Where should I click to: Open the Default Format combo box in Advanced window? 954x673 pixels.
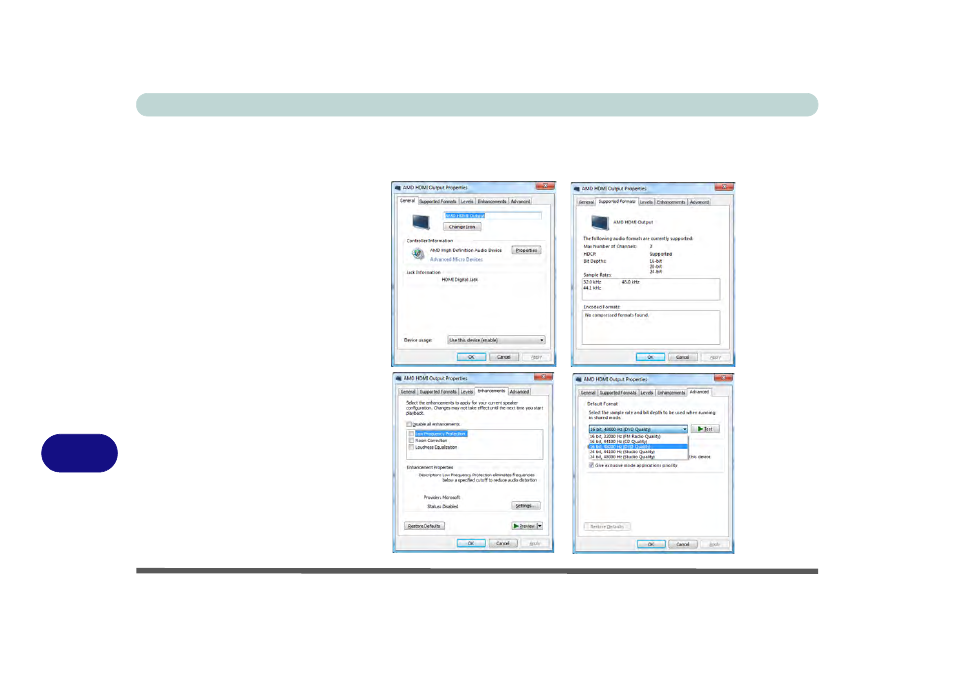click(638, 429)
